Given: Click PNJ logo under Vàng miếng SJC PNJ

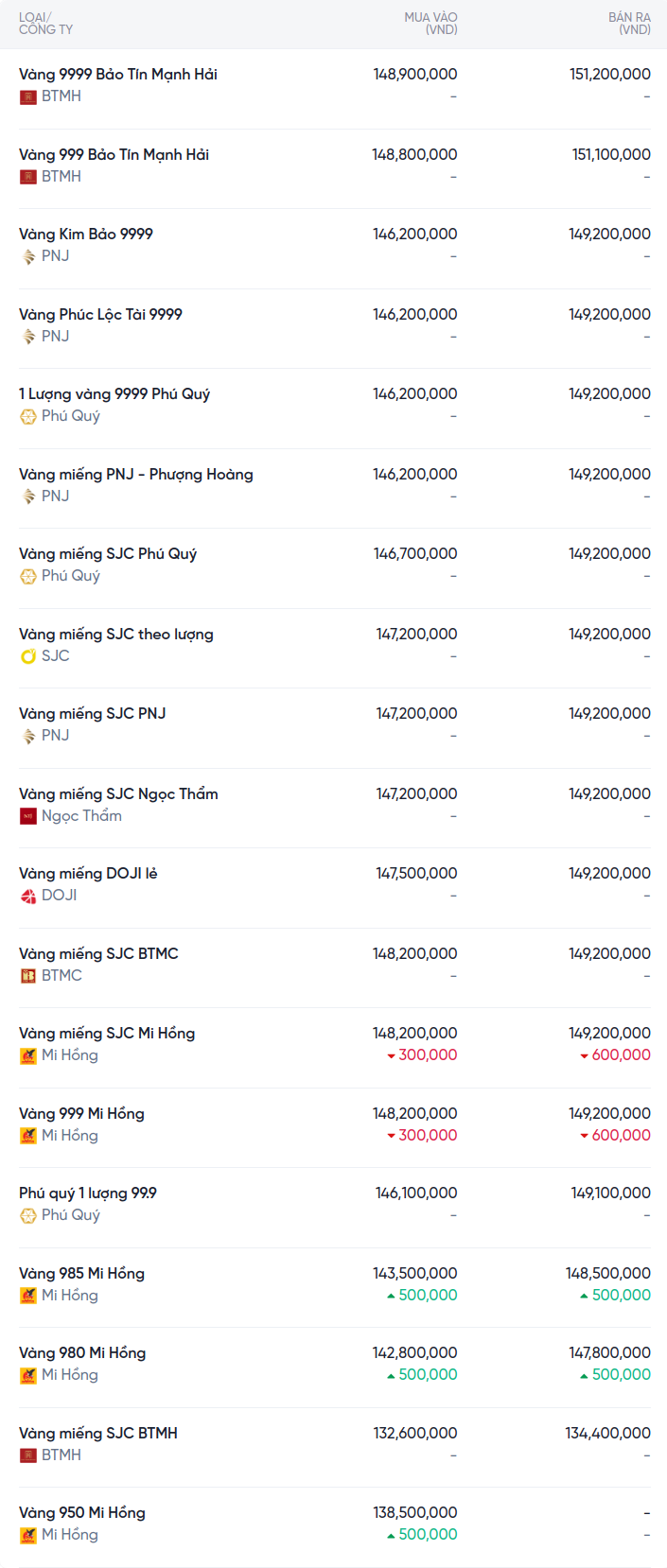Looking at the screenshot, I should 28,736.
